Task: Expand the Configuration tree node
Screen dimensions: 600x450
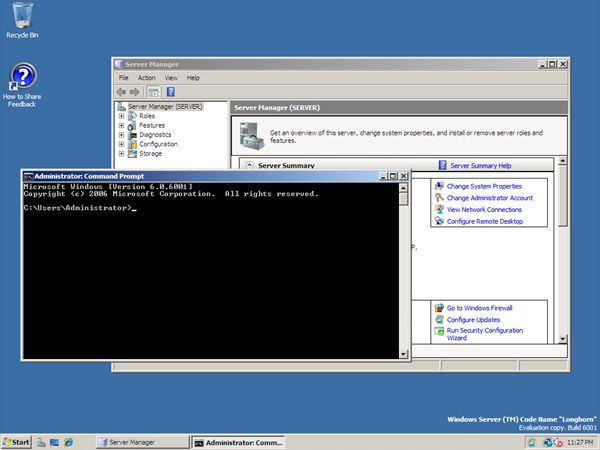Action: (121, 144)
